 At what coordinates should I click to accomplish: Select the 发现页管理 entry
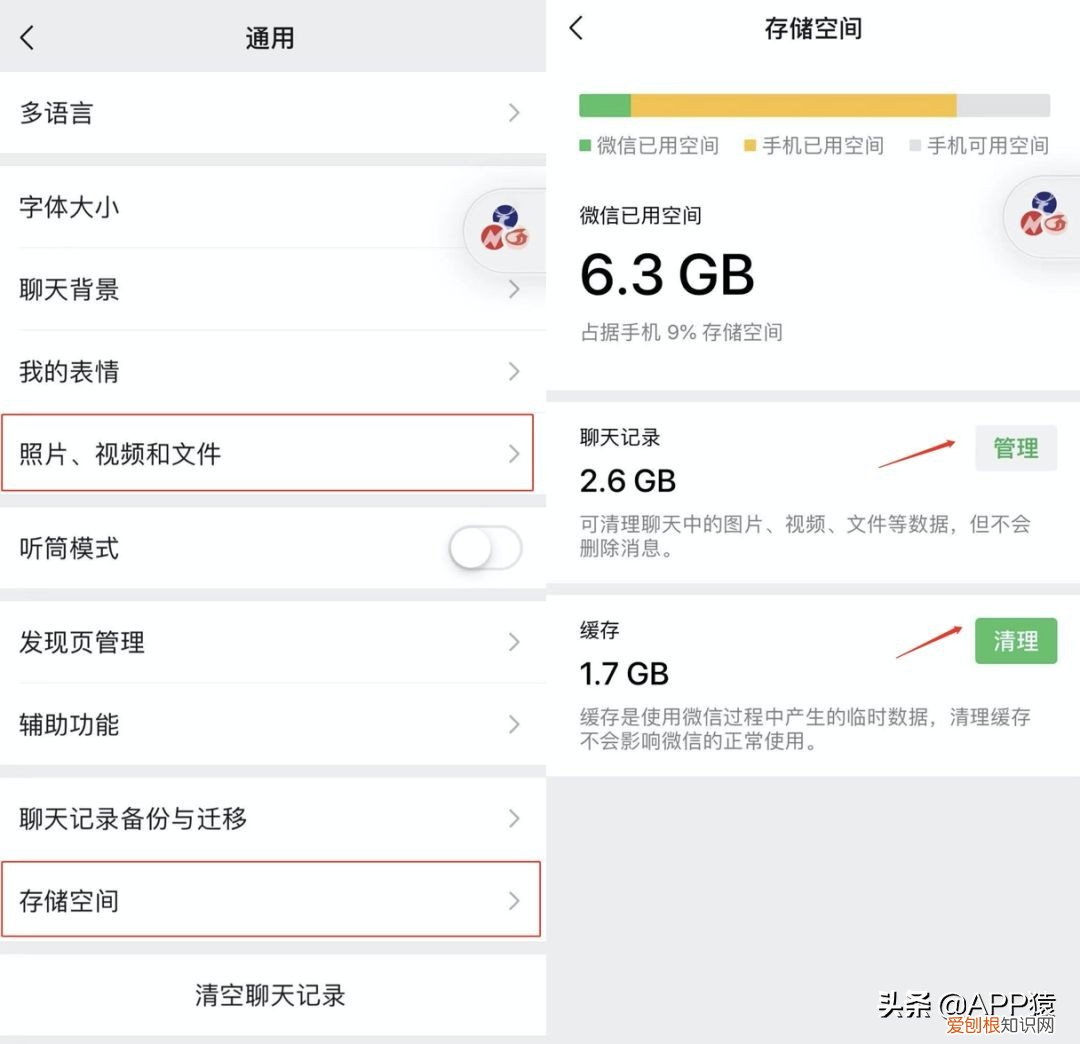270,641
